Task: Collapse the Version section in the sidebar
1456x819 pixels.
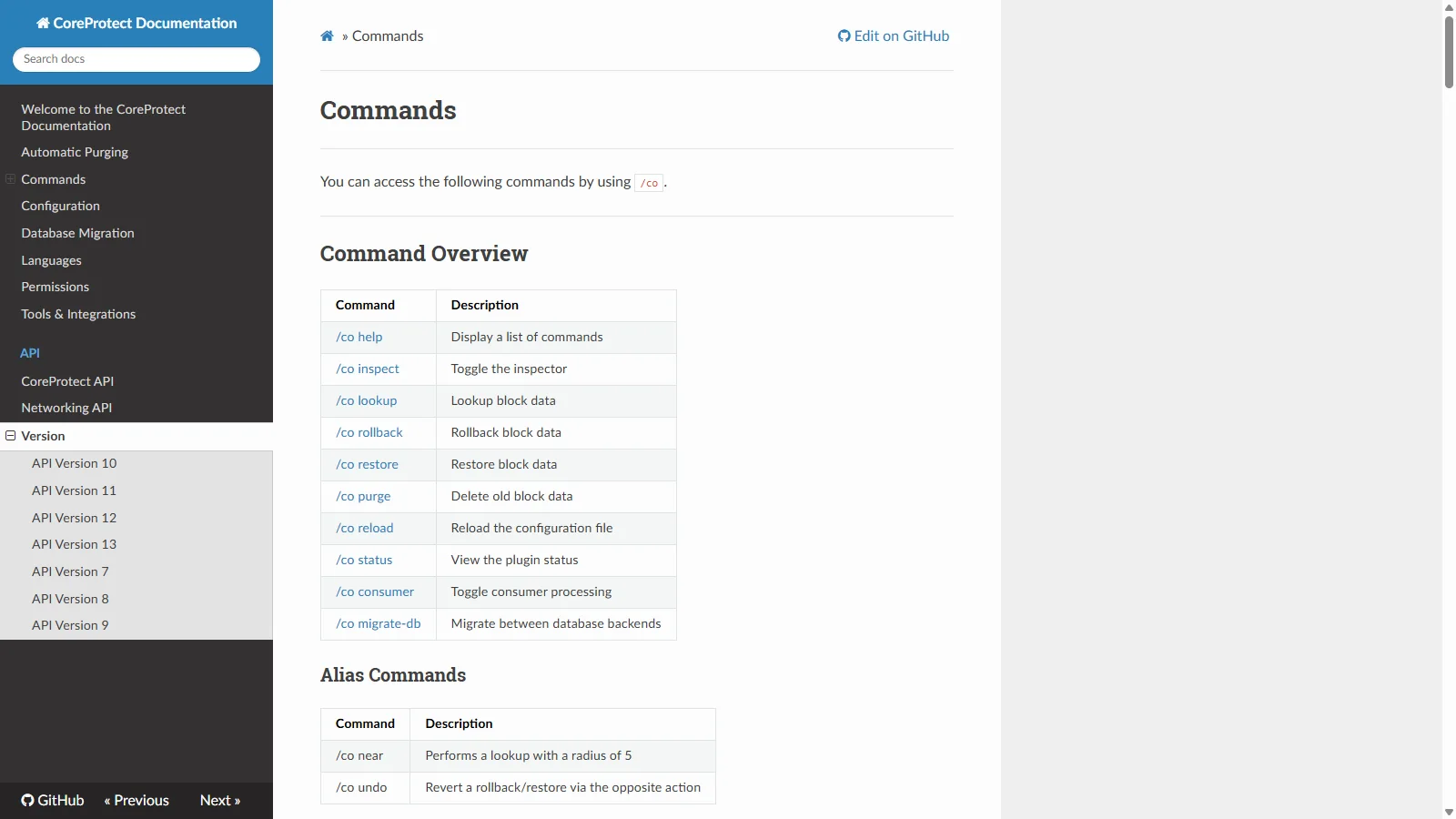Action: point(11,436)
